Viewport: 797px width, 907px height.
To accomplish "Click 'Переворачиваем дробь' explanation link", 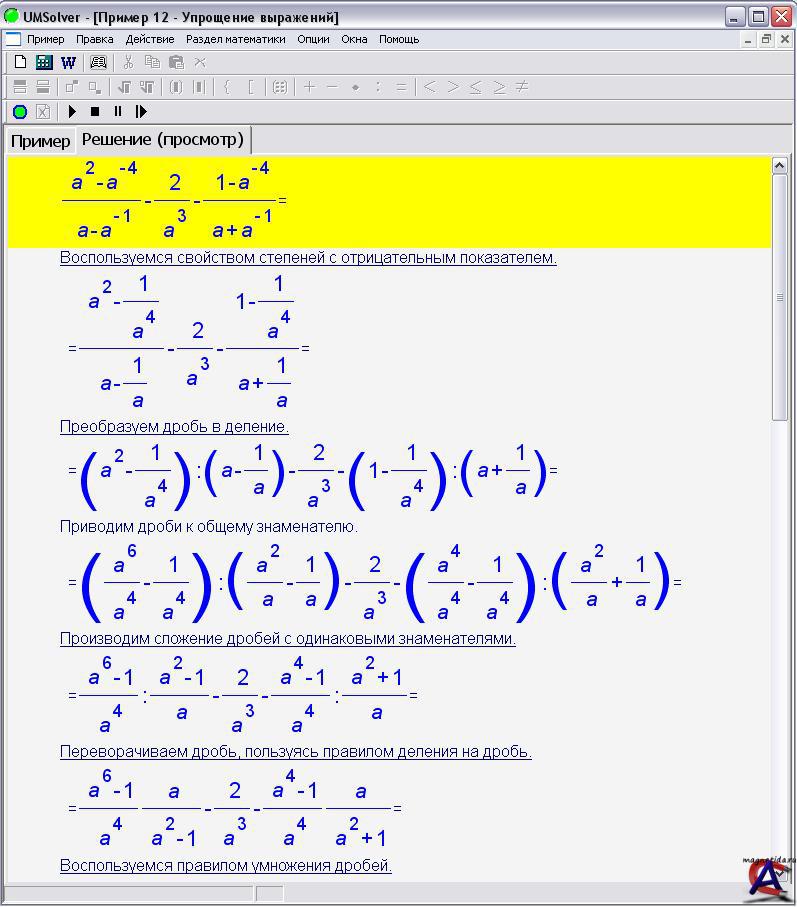I will pos(295,751).
